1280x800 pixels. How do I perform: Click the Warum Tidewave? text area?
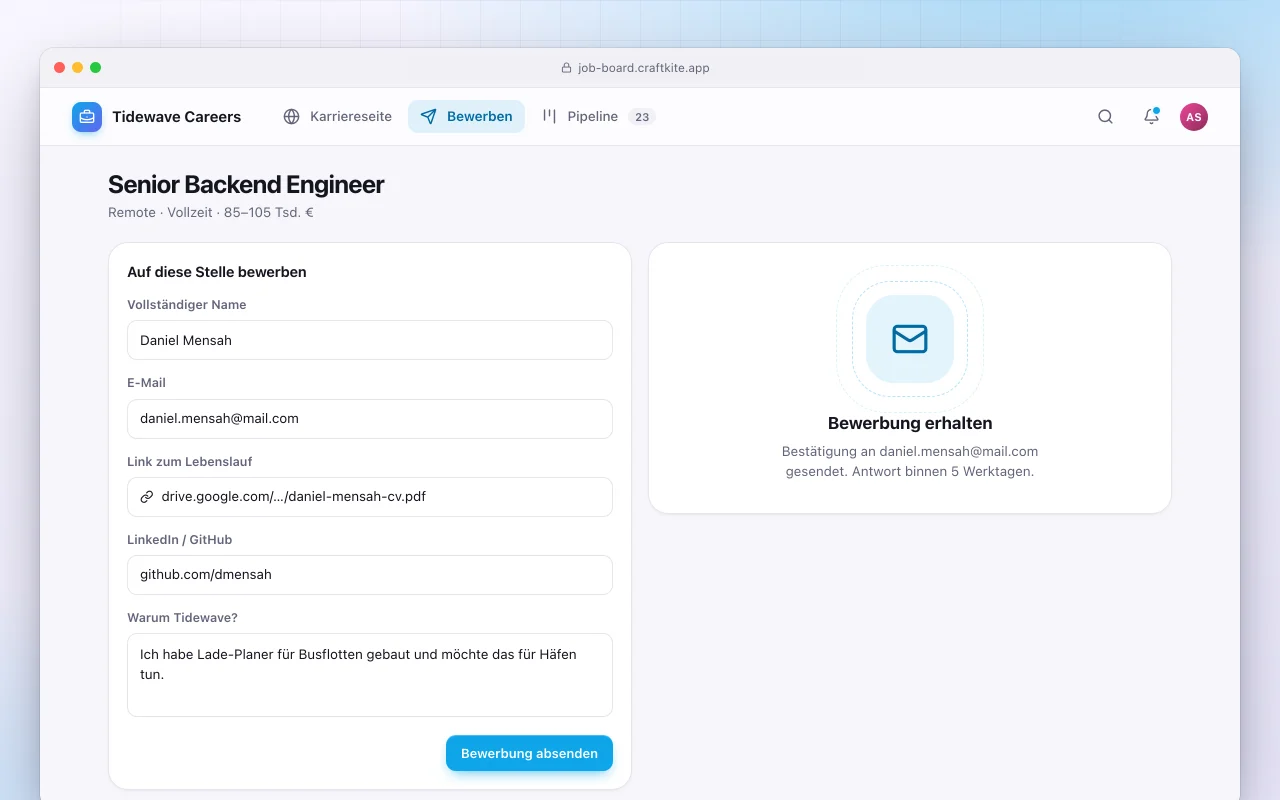370,675
